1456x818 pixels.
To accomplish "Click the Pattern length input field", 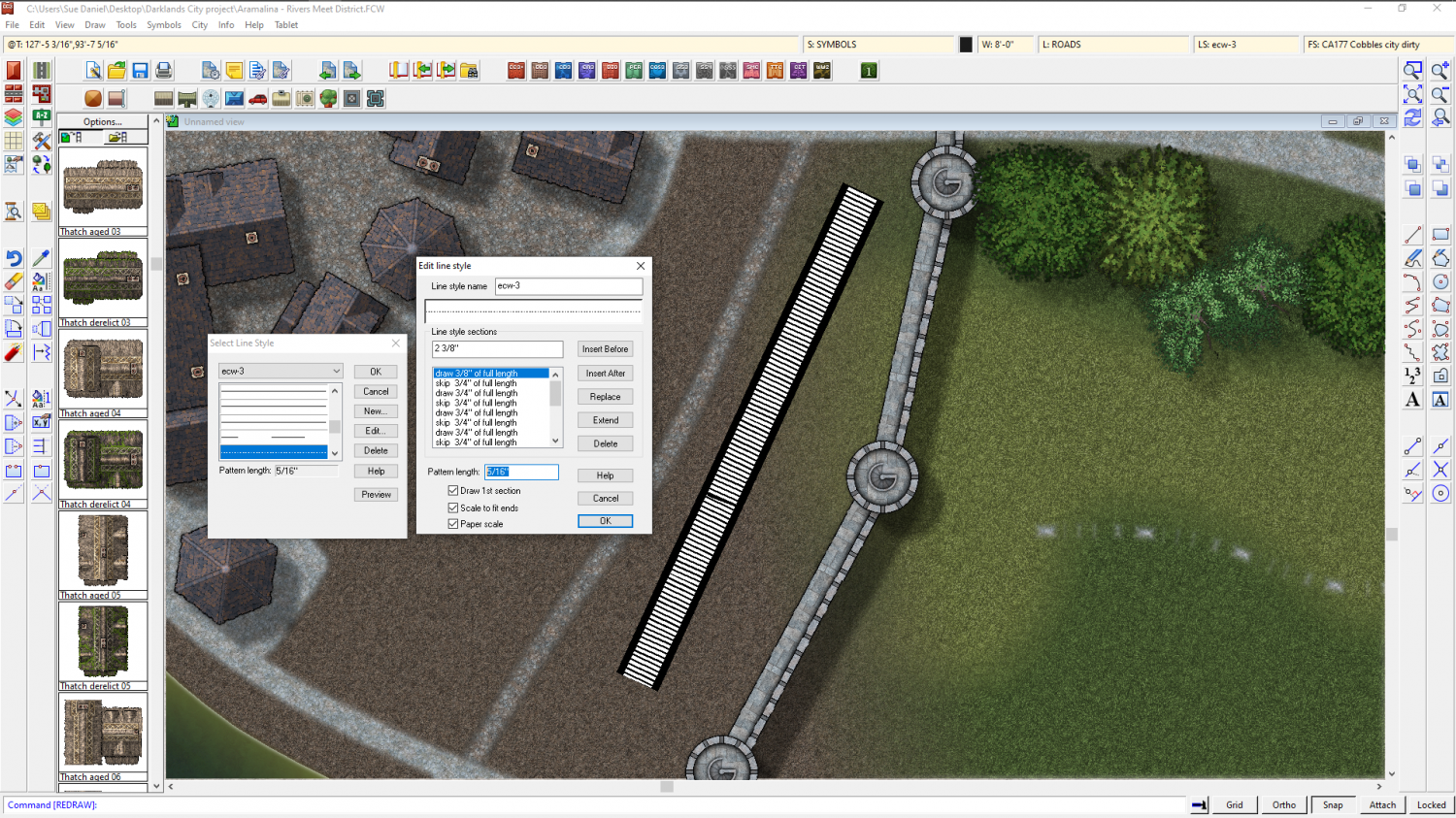I will (521, 472).
